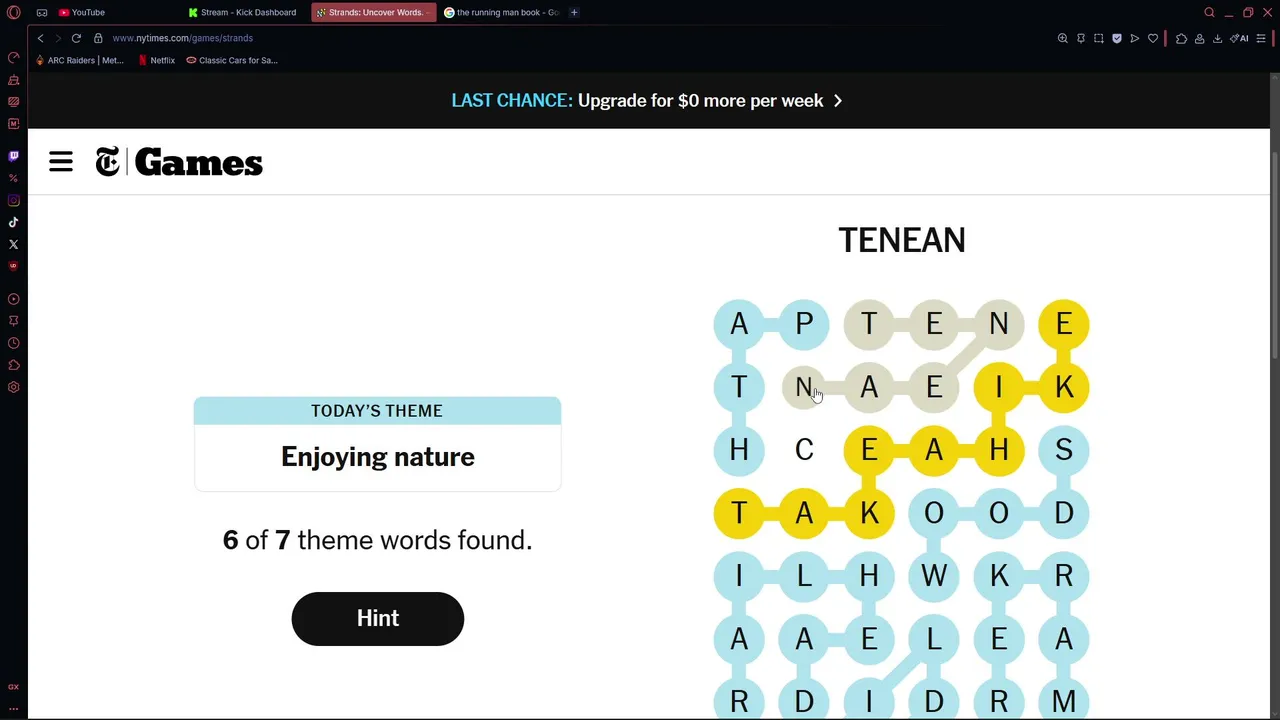Image resolution: width=1280 pixels, height=720 pixels.
Task: Click the LAST CHANCE upgrade banner
Action: coord(647,100)
